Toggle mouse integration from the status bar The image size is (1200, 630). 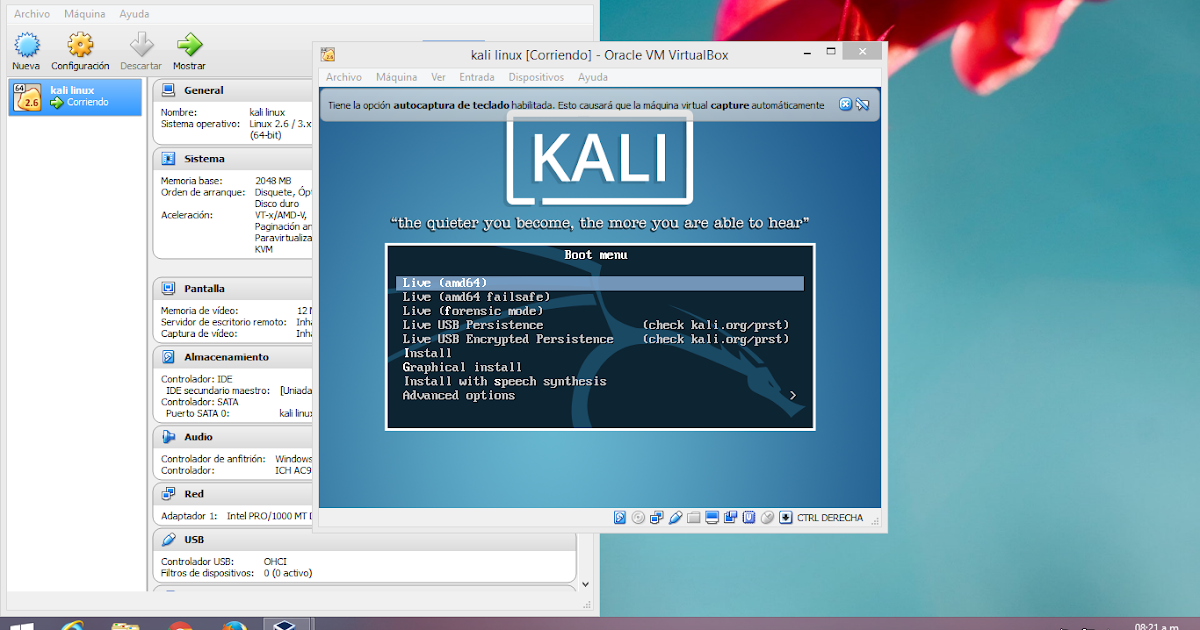766,517
